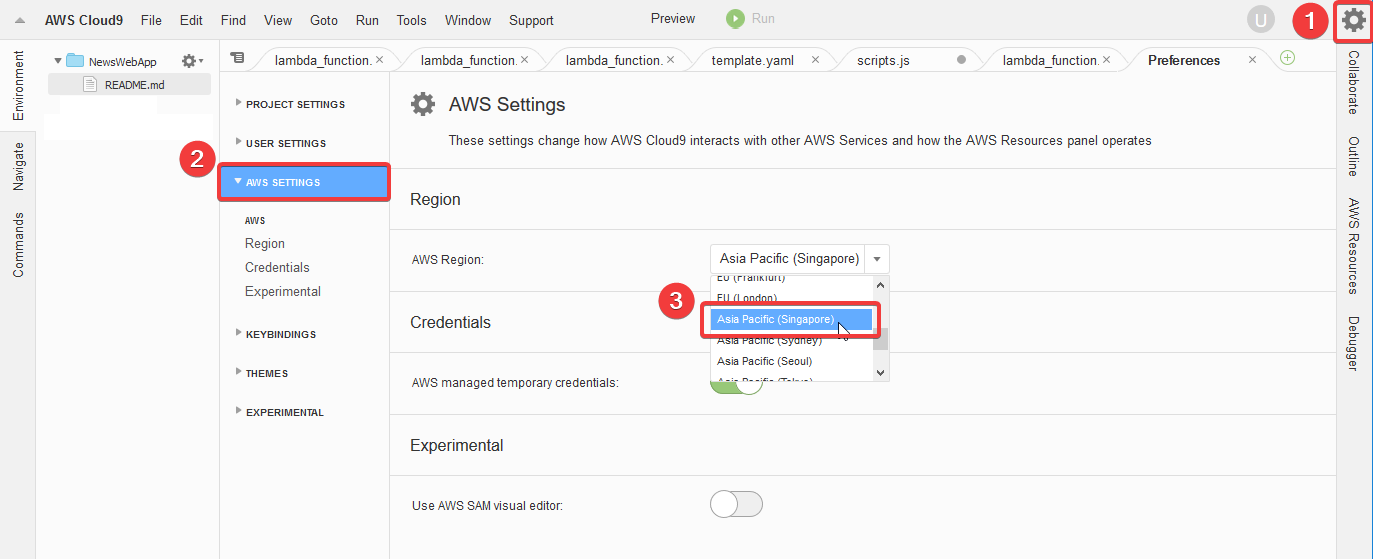Open the Environment side panel tab
Viewport: 1373px width, 559px height.
coord(18,86)
